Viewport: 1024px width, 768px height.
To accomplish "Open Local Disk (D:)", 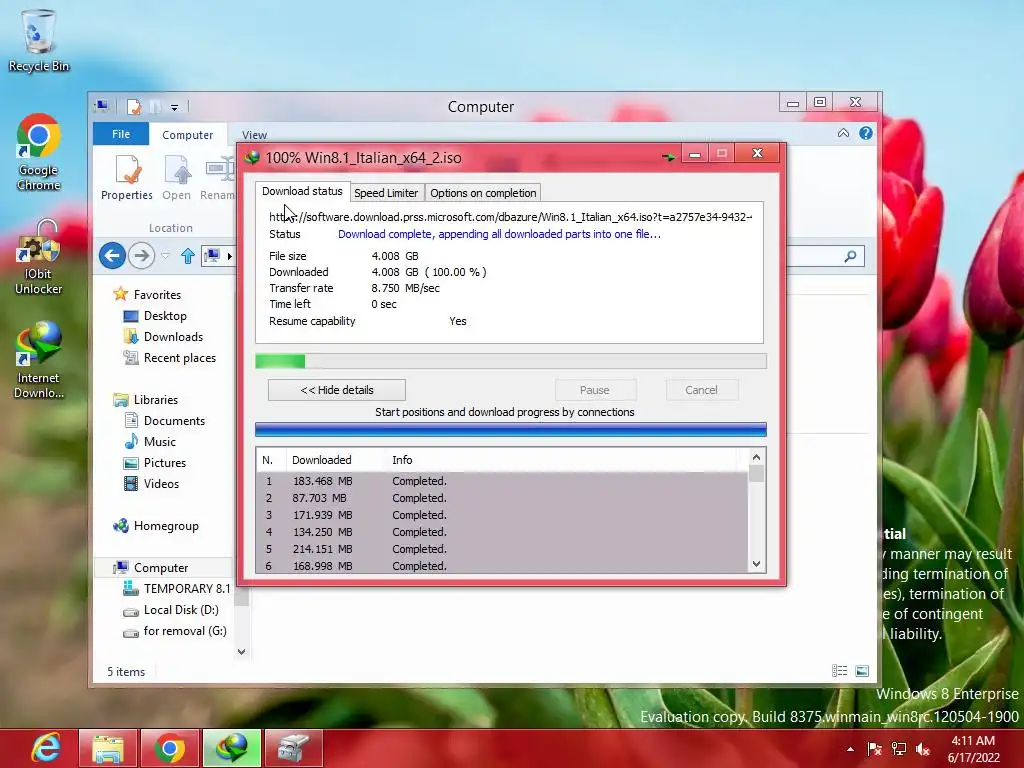I will [181, 609].
